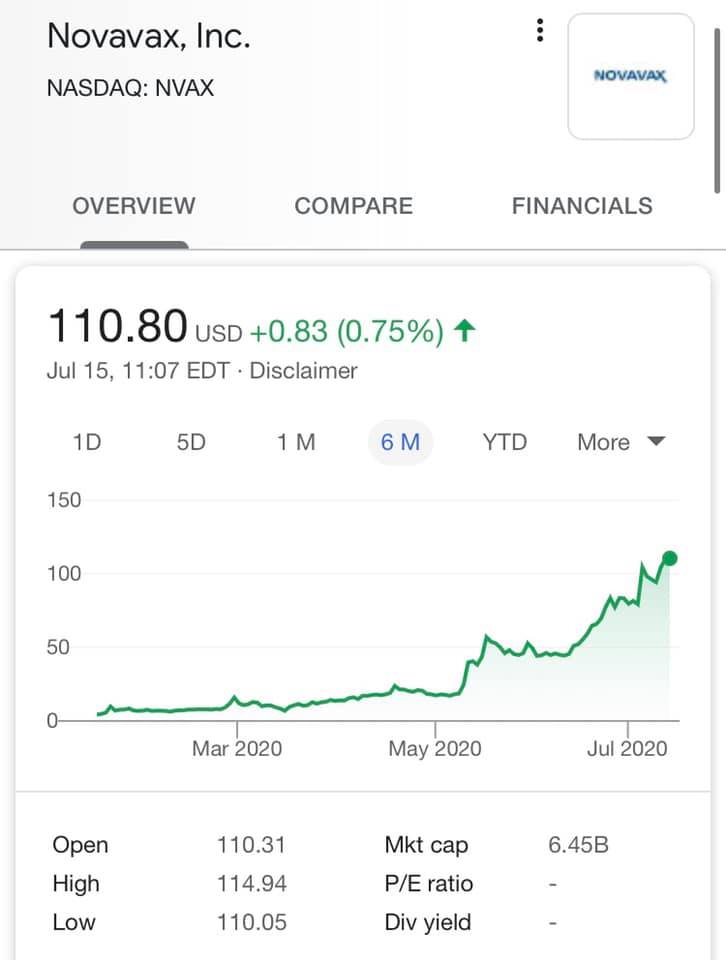Select the 5D chart range

[x=191, y=442]
